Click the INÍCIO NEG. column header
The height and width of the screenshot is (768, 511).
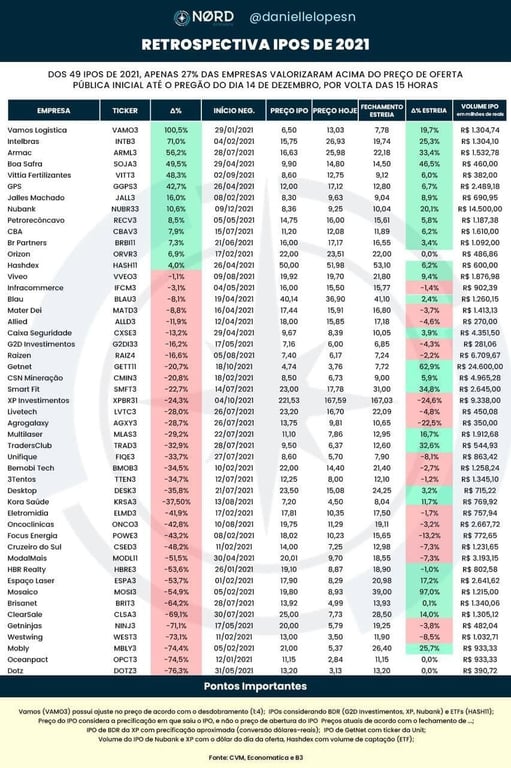234,111
